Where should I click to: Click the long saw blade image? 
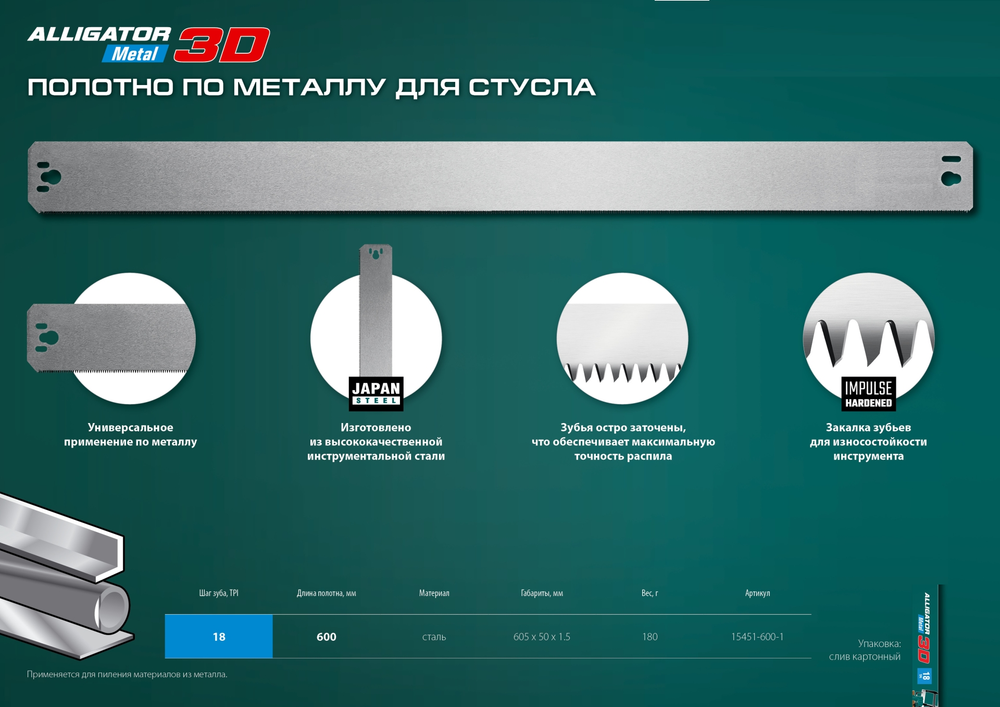[501, 177]
